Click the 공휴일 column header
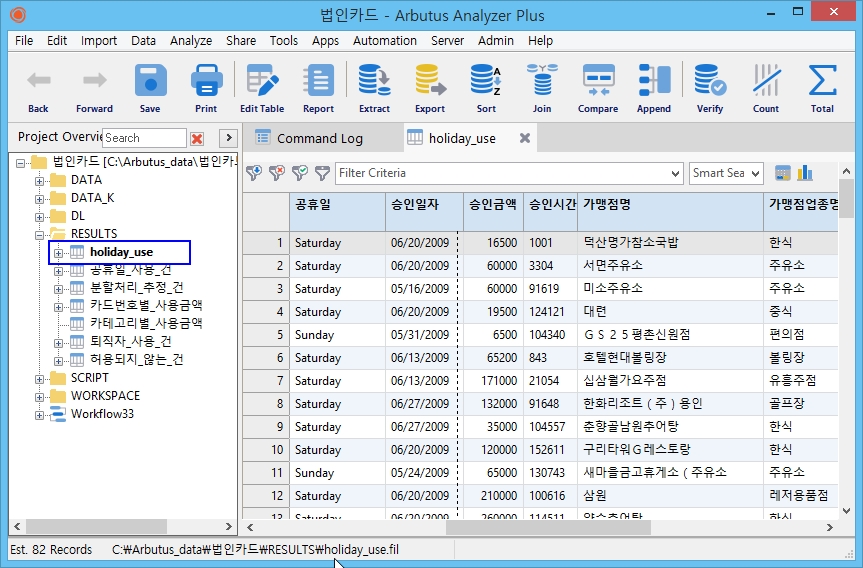The width and height of the screenshot is (863, 568). 337,211
